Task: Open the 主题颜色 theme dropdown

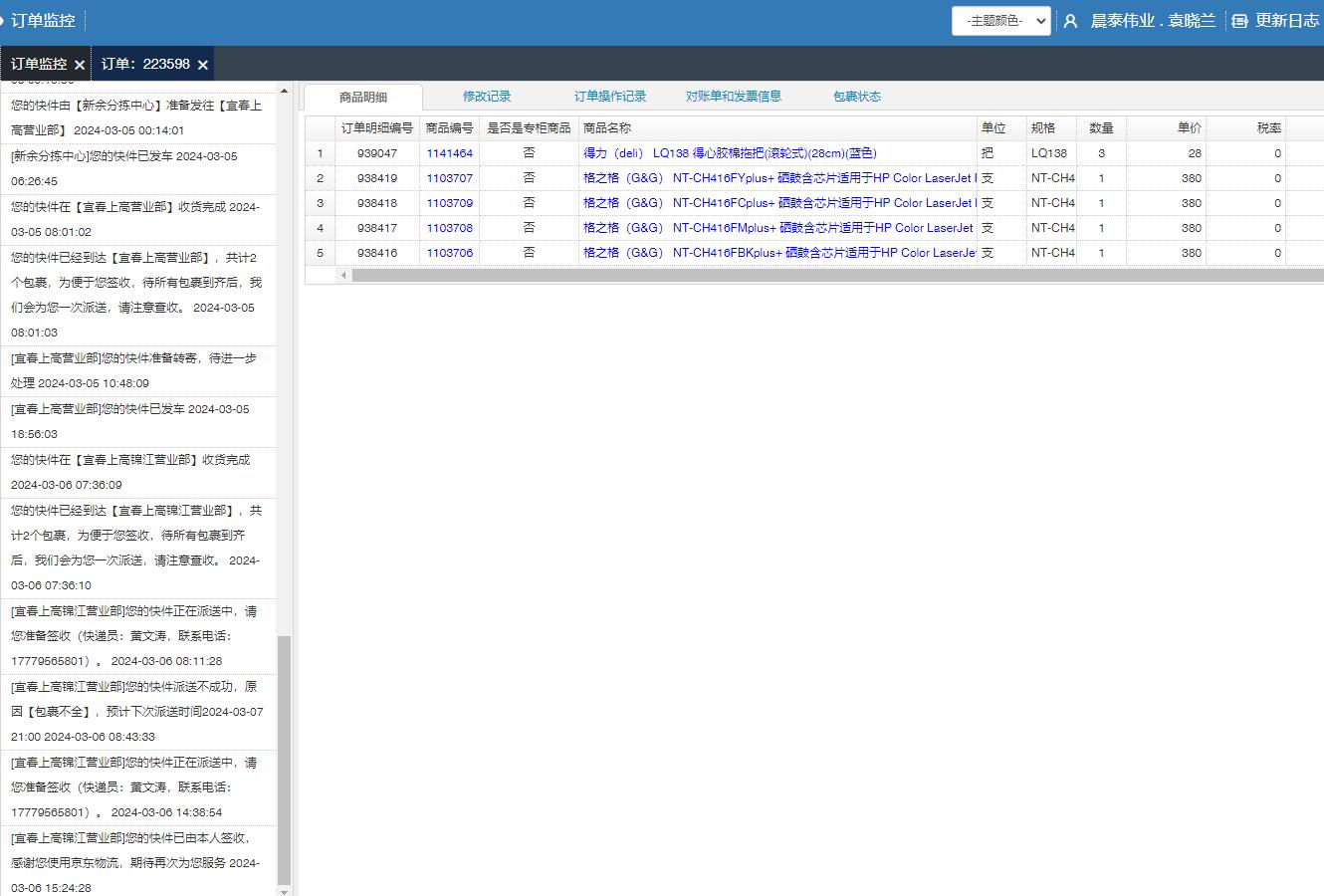Action: click(1000, 21)
